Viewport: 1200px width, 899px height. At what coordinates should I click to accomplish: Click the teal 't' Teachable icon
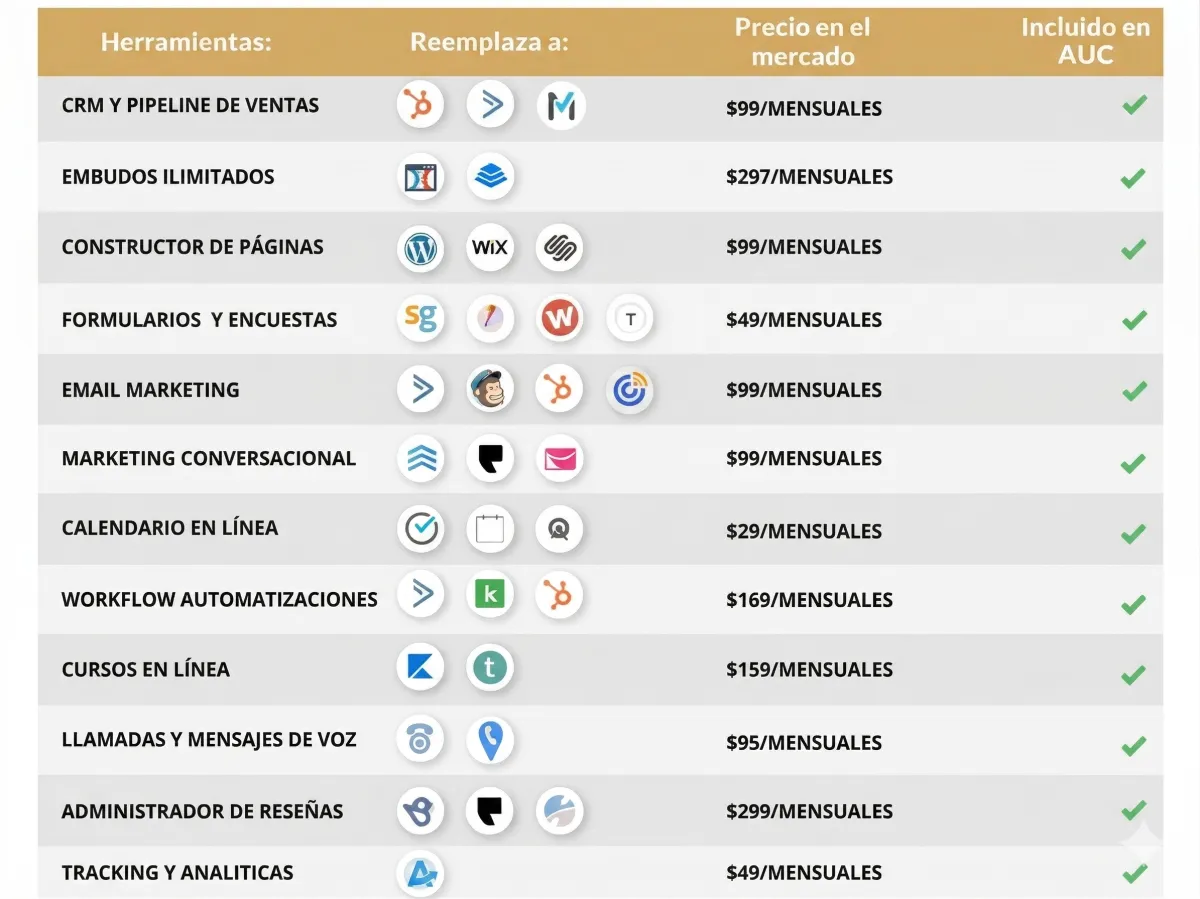point(490,667)
